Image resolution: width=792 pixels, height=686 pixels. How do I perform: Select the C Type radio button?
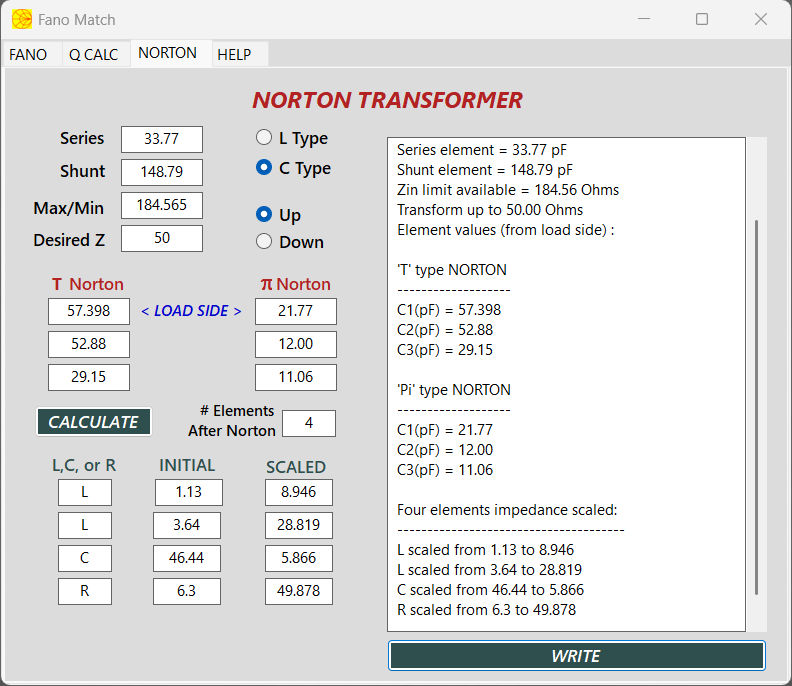point(264,168)
